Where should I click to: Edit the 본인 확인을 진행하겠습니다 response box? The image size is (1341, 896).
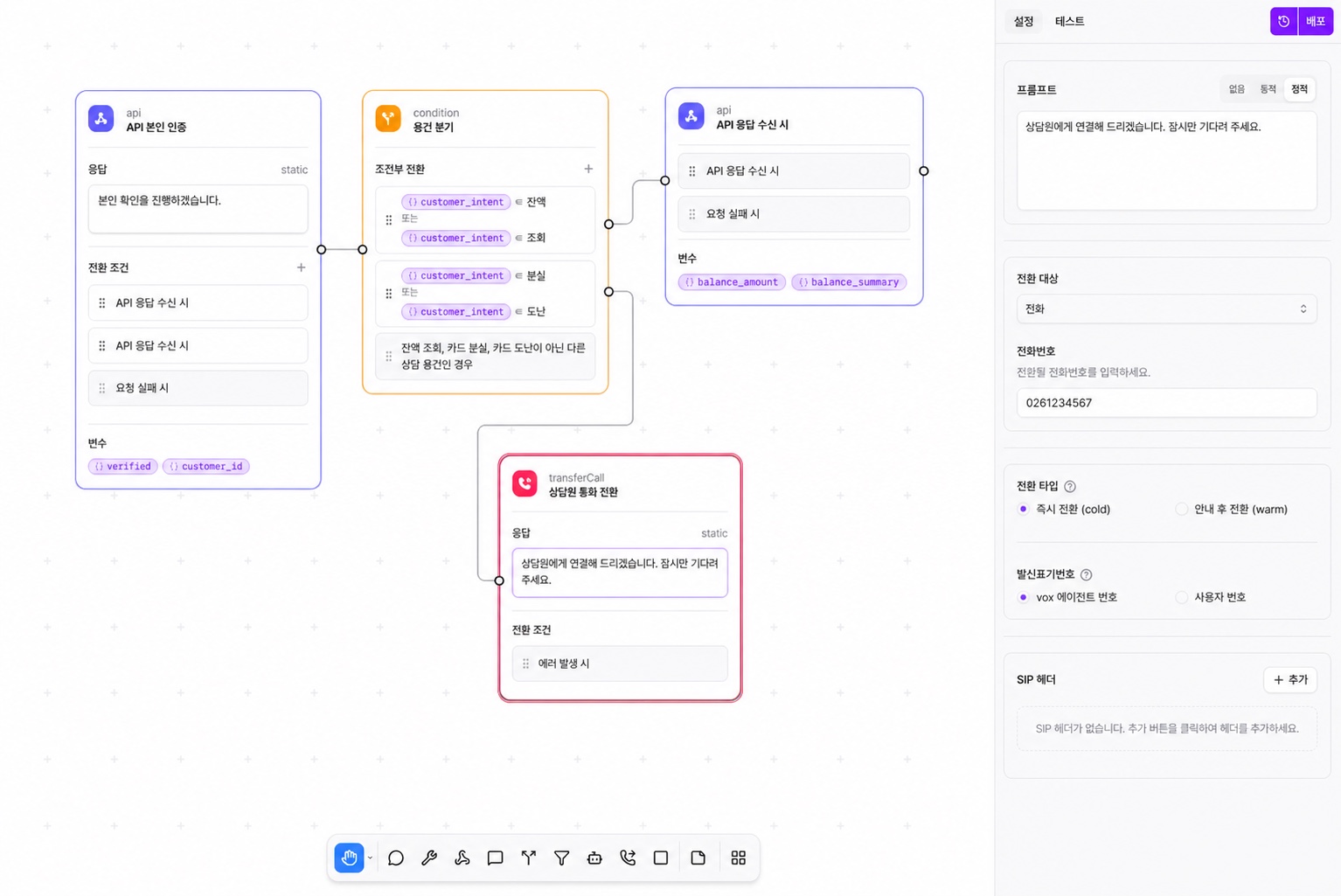pos(198,208)
